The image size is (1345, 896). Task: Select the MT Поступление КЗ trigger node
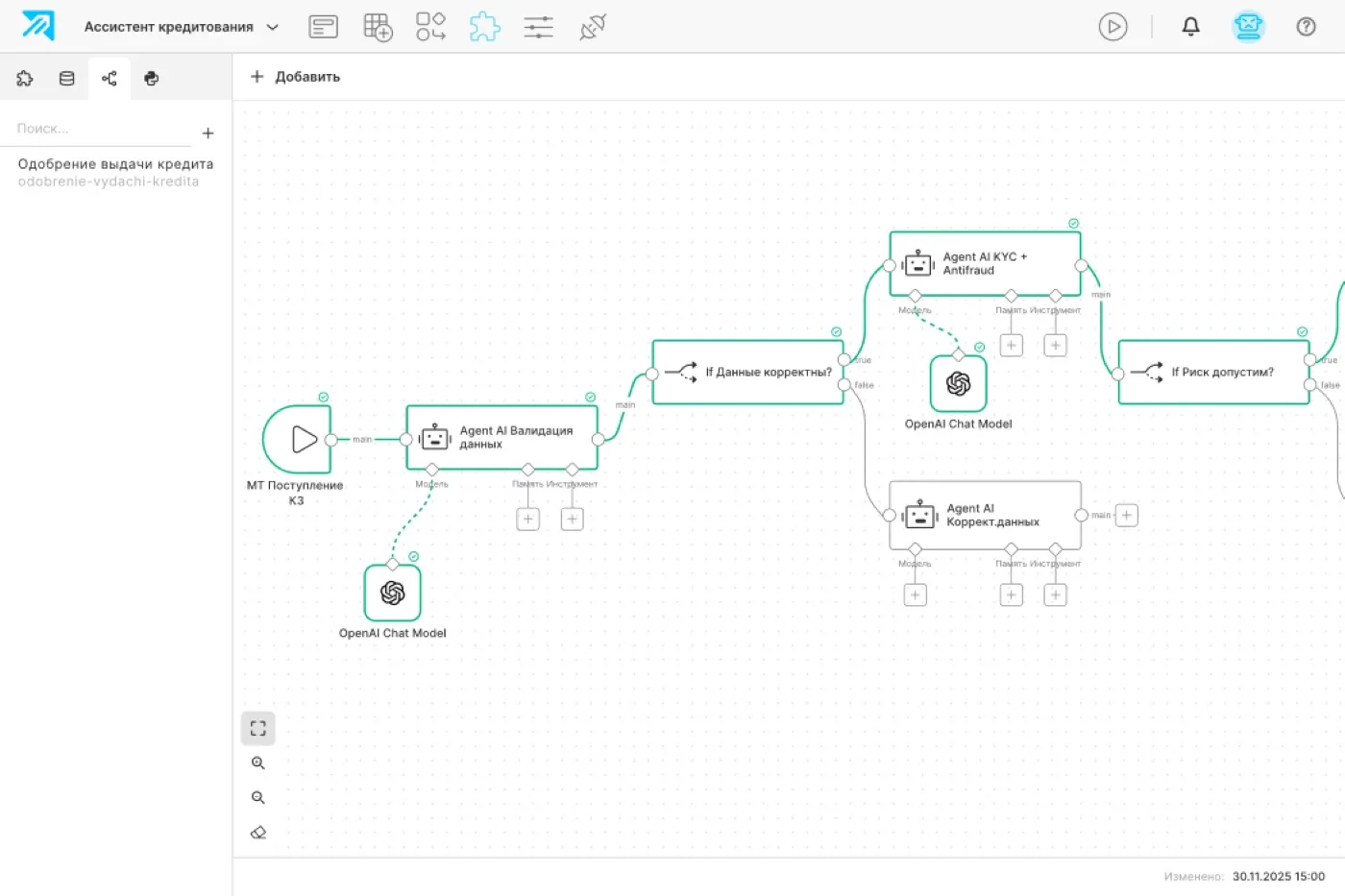point(297,440)
